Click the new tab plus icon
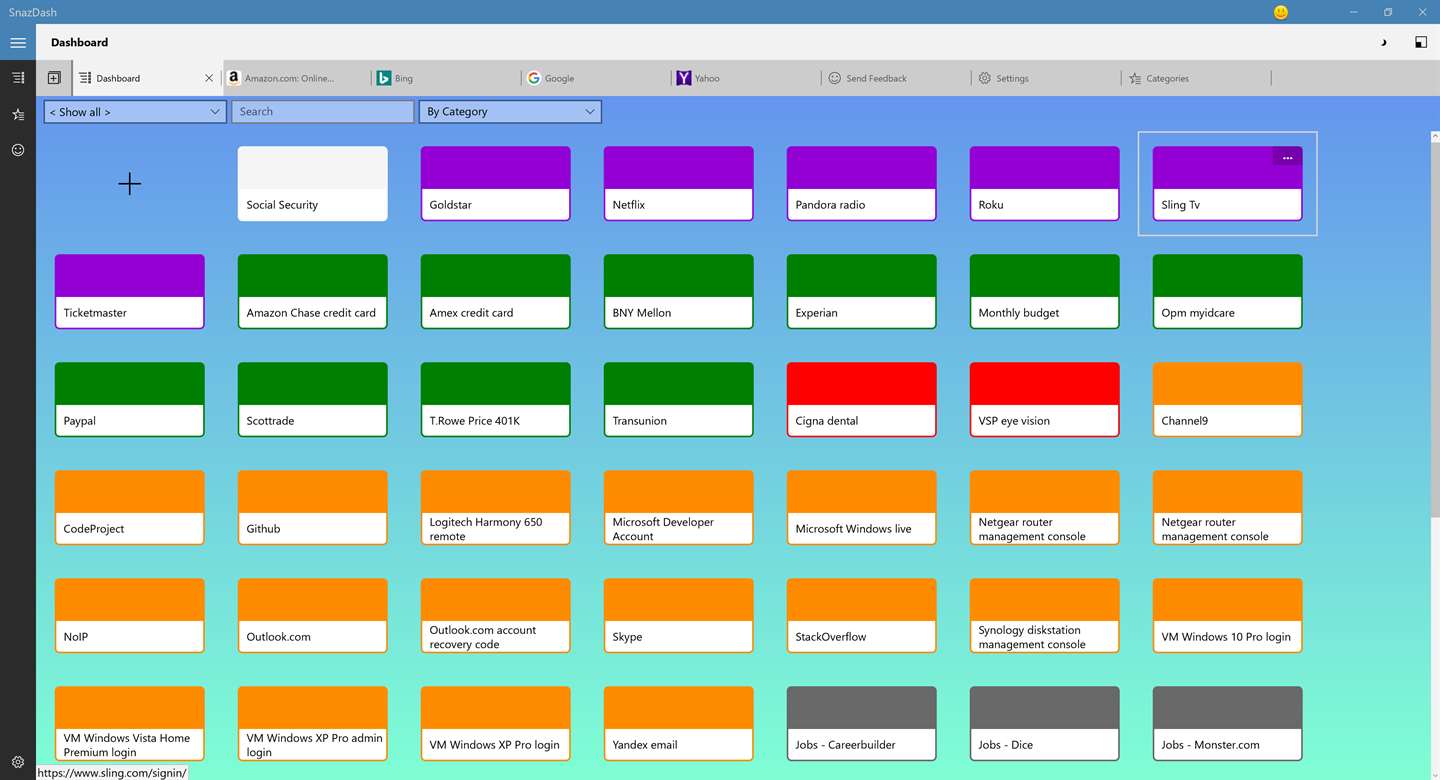 [x=54, y=78]
